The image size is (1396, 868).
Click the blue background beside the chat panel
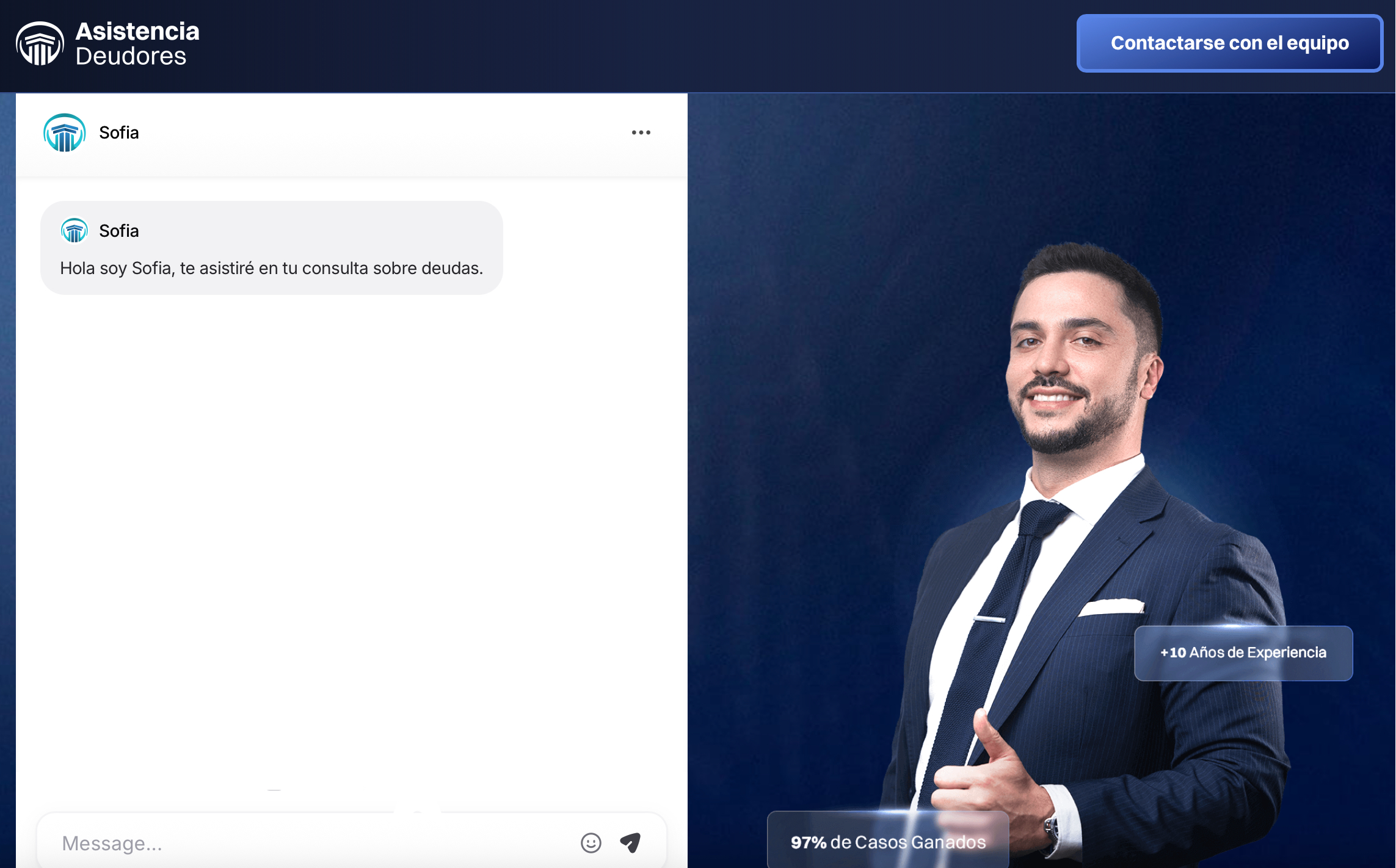point(824,366)
